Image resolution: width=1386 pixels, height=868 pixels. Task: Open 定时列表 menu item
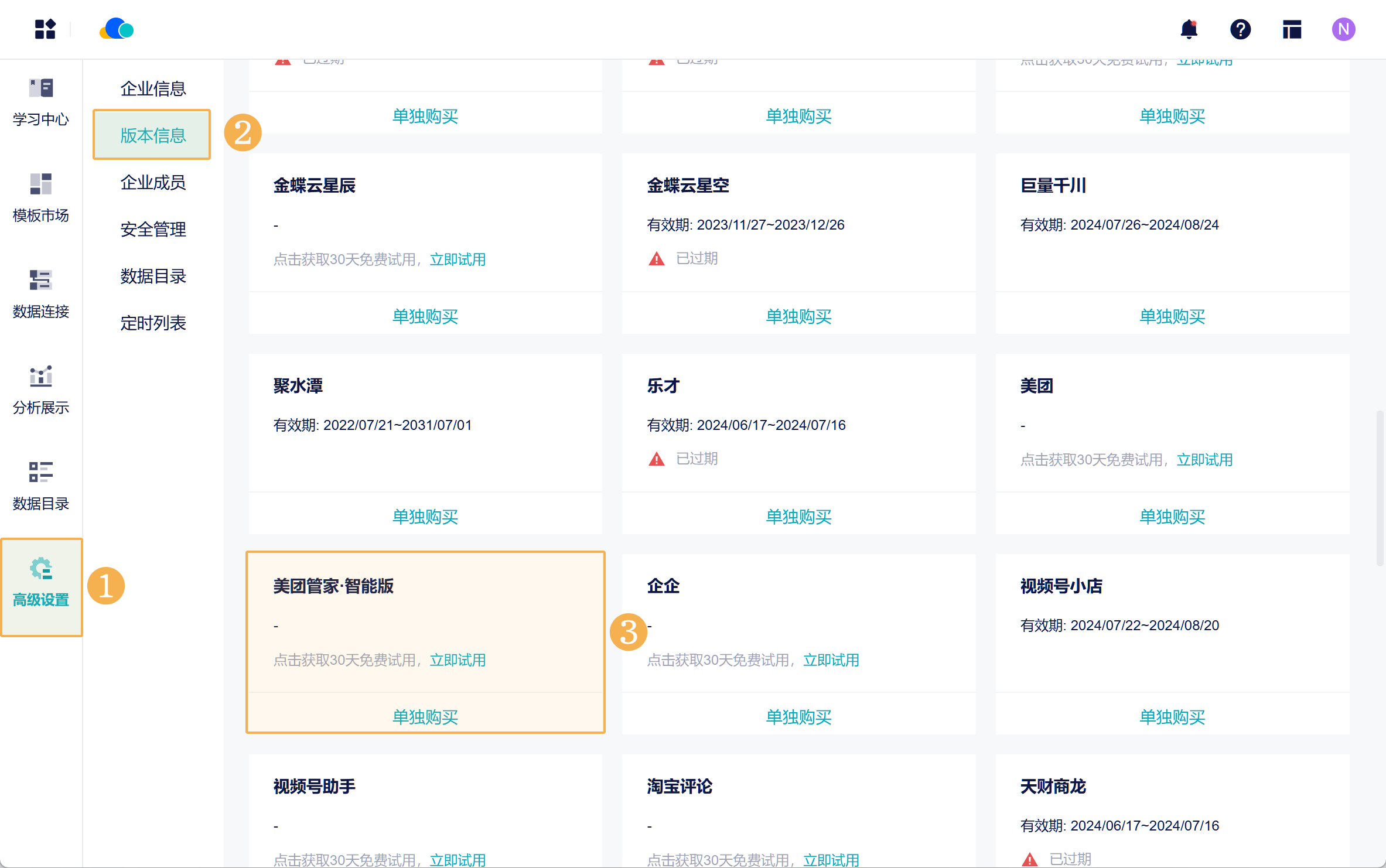pyautogui.click(x=153, y=323)
